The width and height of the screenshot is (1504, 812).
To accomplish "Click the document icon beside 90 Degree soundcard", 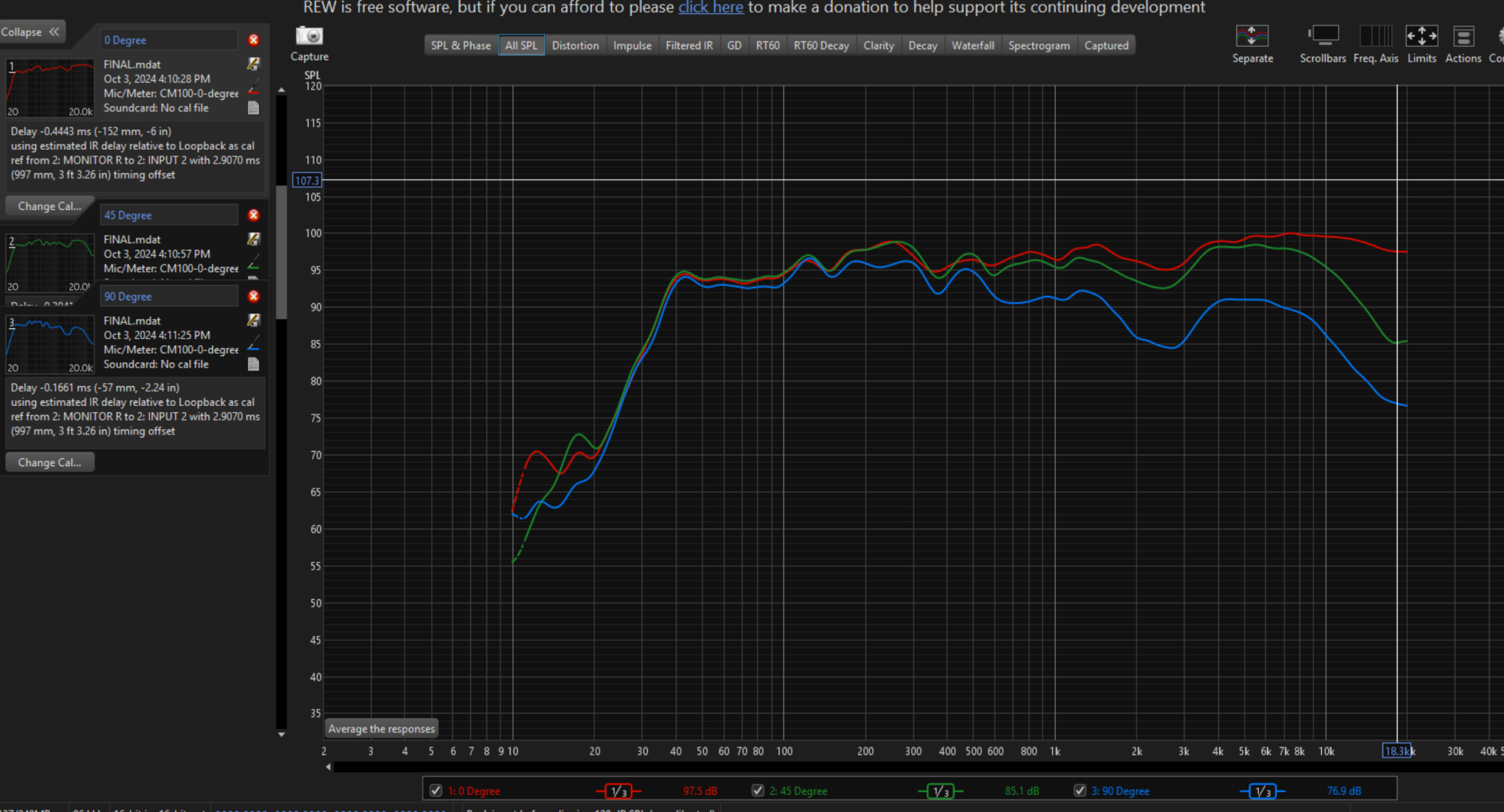I will (253, 364).
